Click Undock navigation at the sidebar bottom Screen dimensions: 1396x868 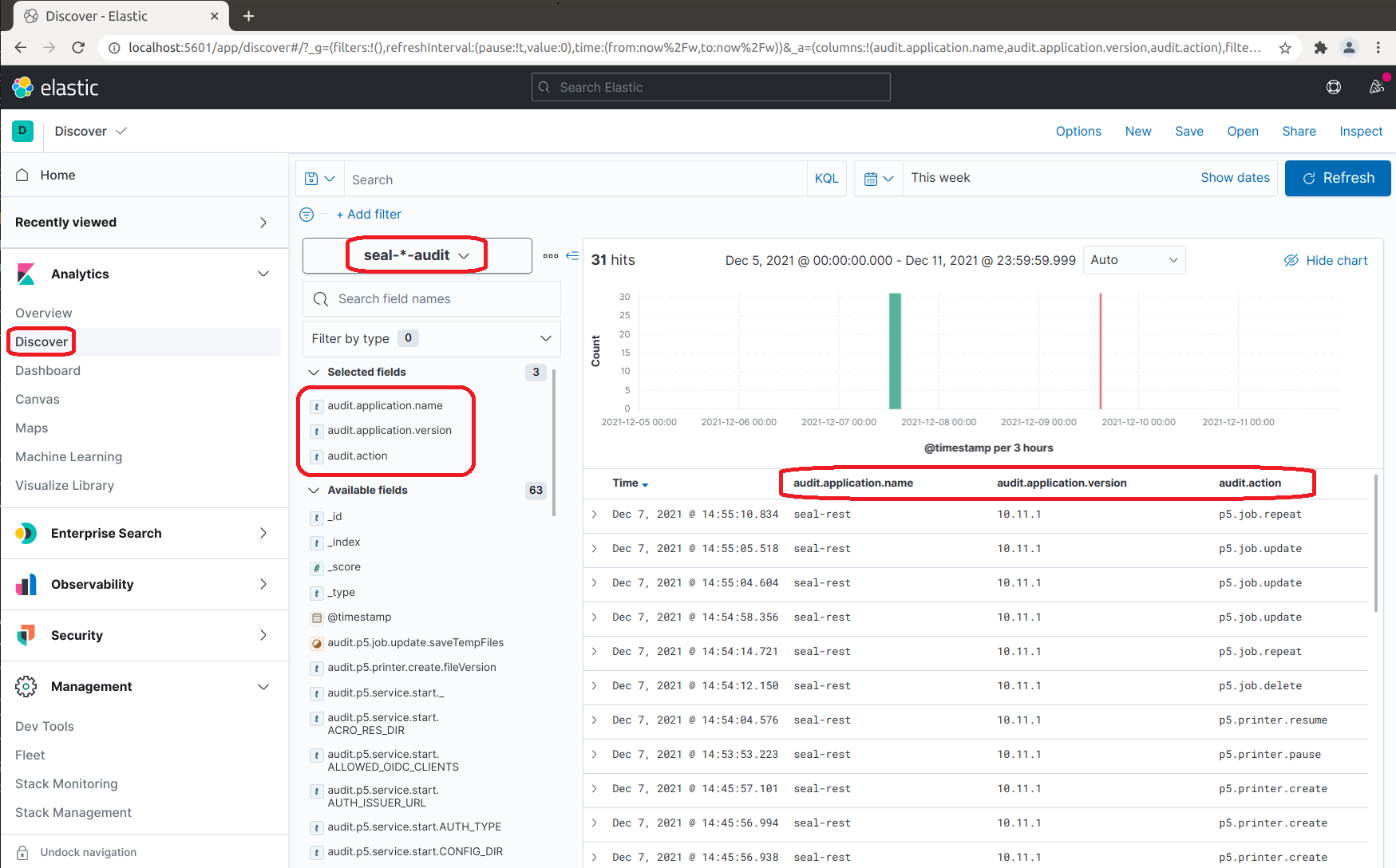(88, 852)
